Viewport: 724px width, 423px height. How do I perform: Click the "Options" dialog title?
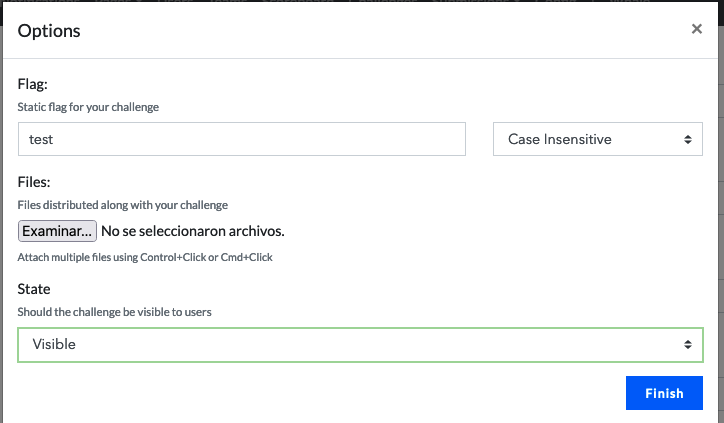tap(49, 31)
